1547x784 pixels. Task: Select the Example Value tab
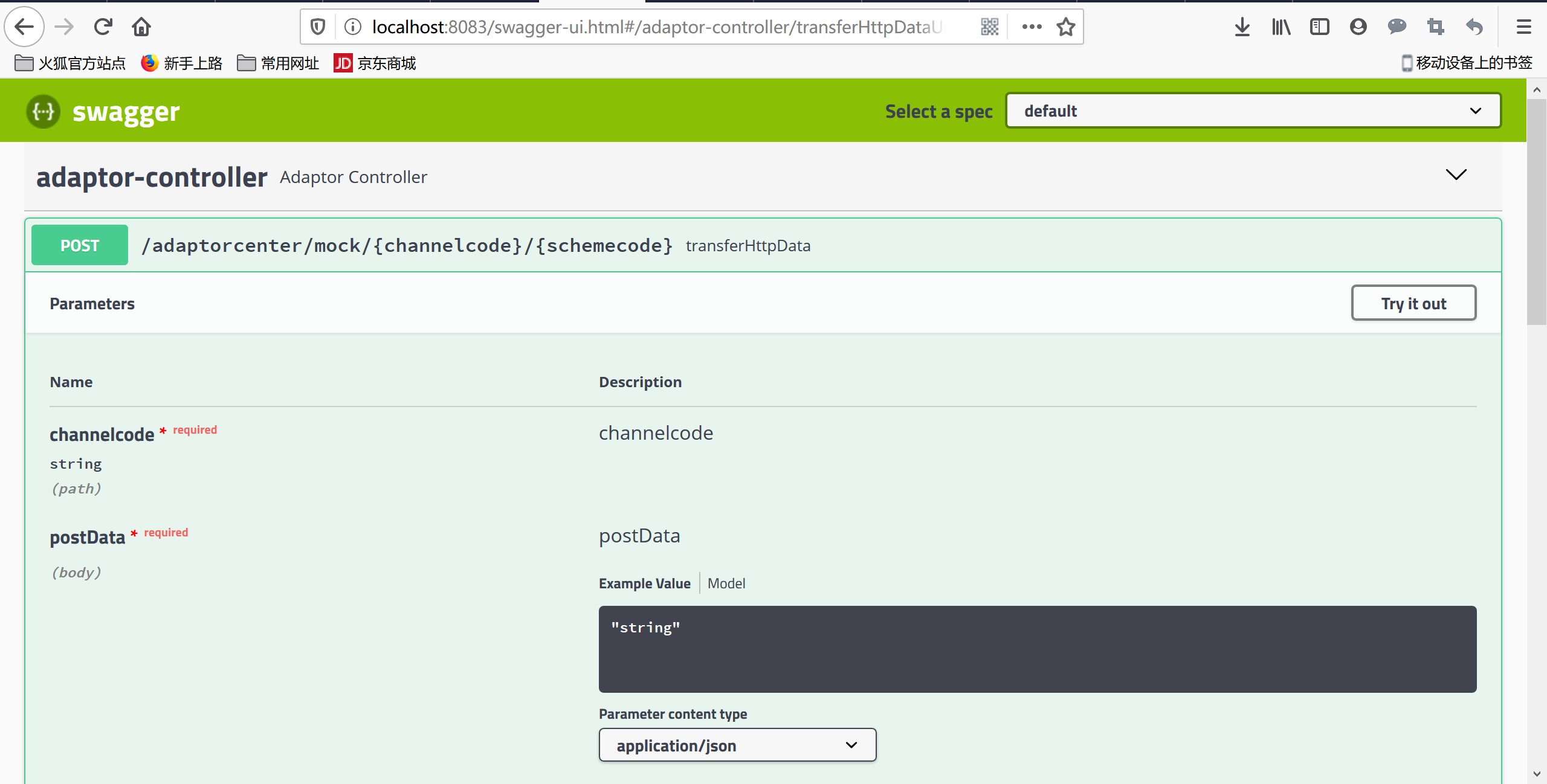(x=644, y=583)
